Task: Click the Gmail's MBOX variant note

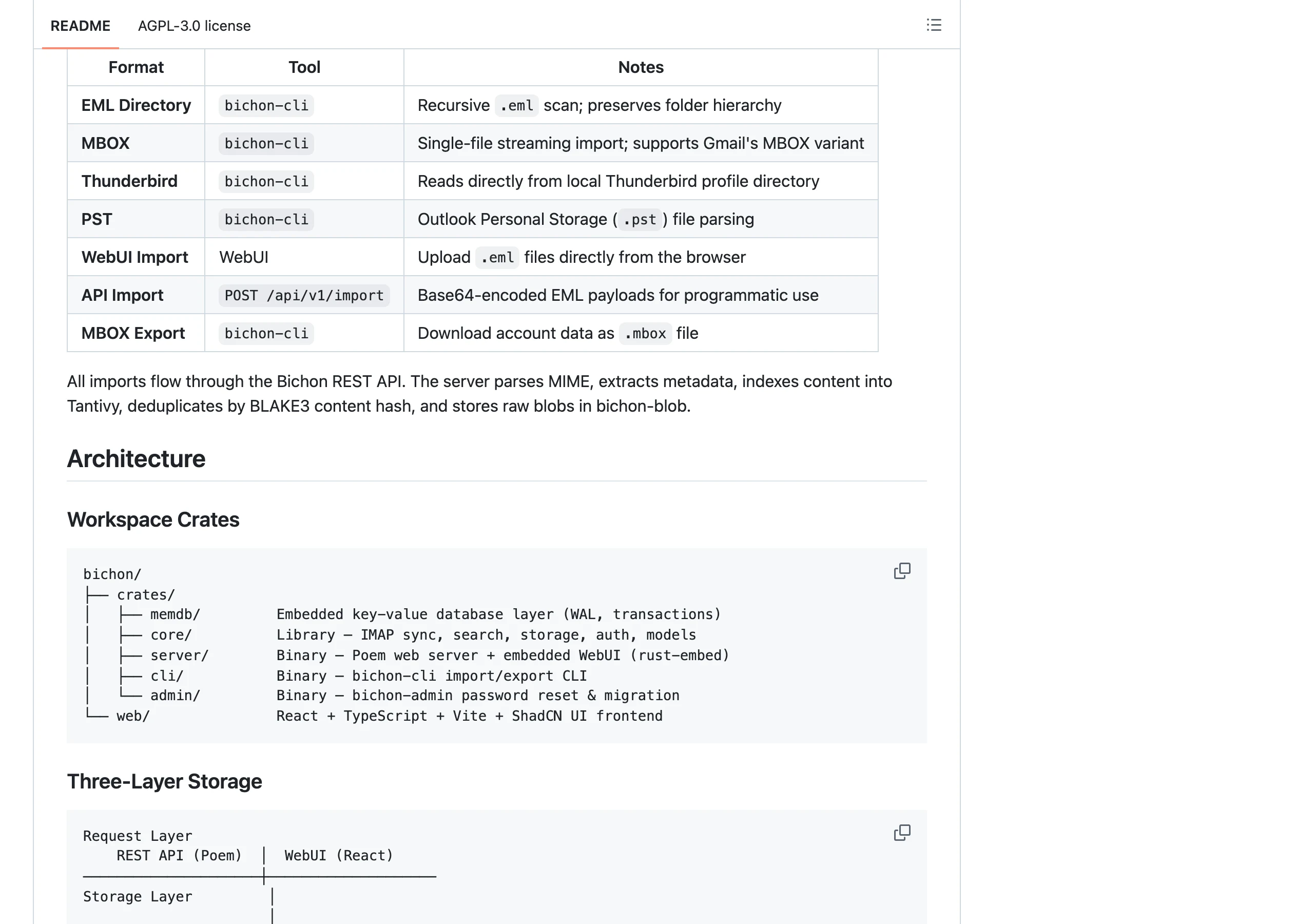Action: pyautogui.click(x=641, y=143)
